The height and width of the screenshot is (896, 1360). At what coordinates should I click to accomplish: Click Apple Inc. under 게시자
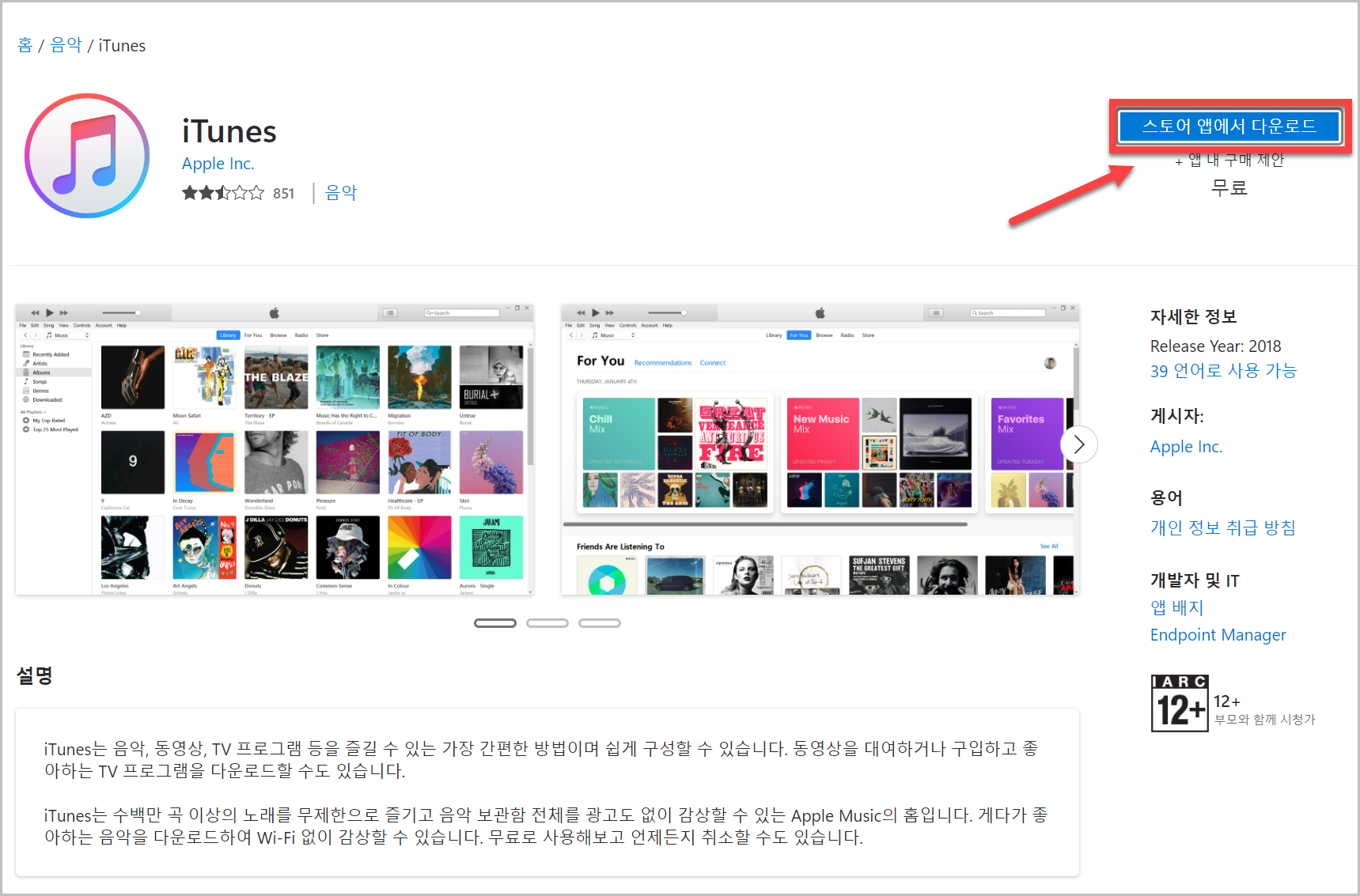coord(1186,447)
